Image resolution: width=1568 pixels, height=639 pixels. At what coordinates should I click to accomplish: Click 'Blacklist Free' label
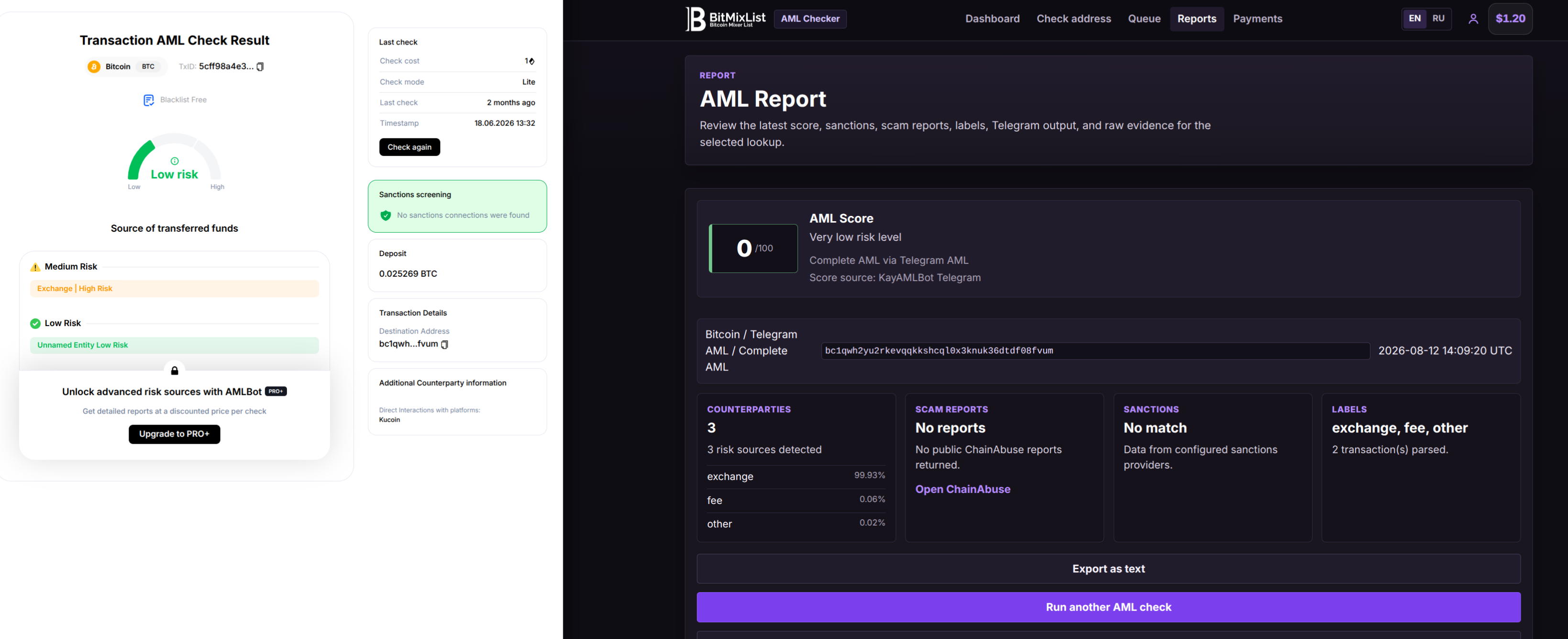(183, 100)
